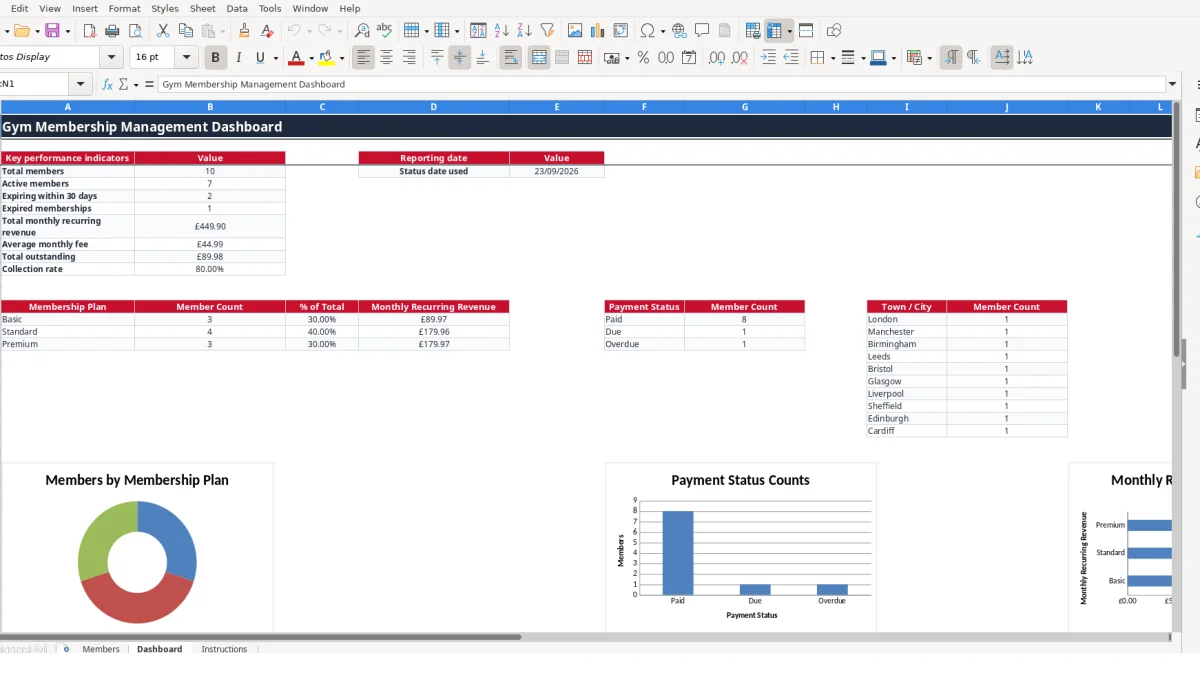Open the underline style dropdown arrow
This screenshot has width=1200, height=675.
tap(276, 58)
